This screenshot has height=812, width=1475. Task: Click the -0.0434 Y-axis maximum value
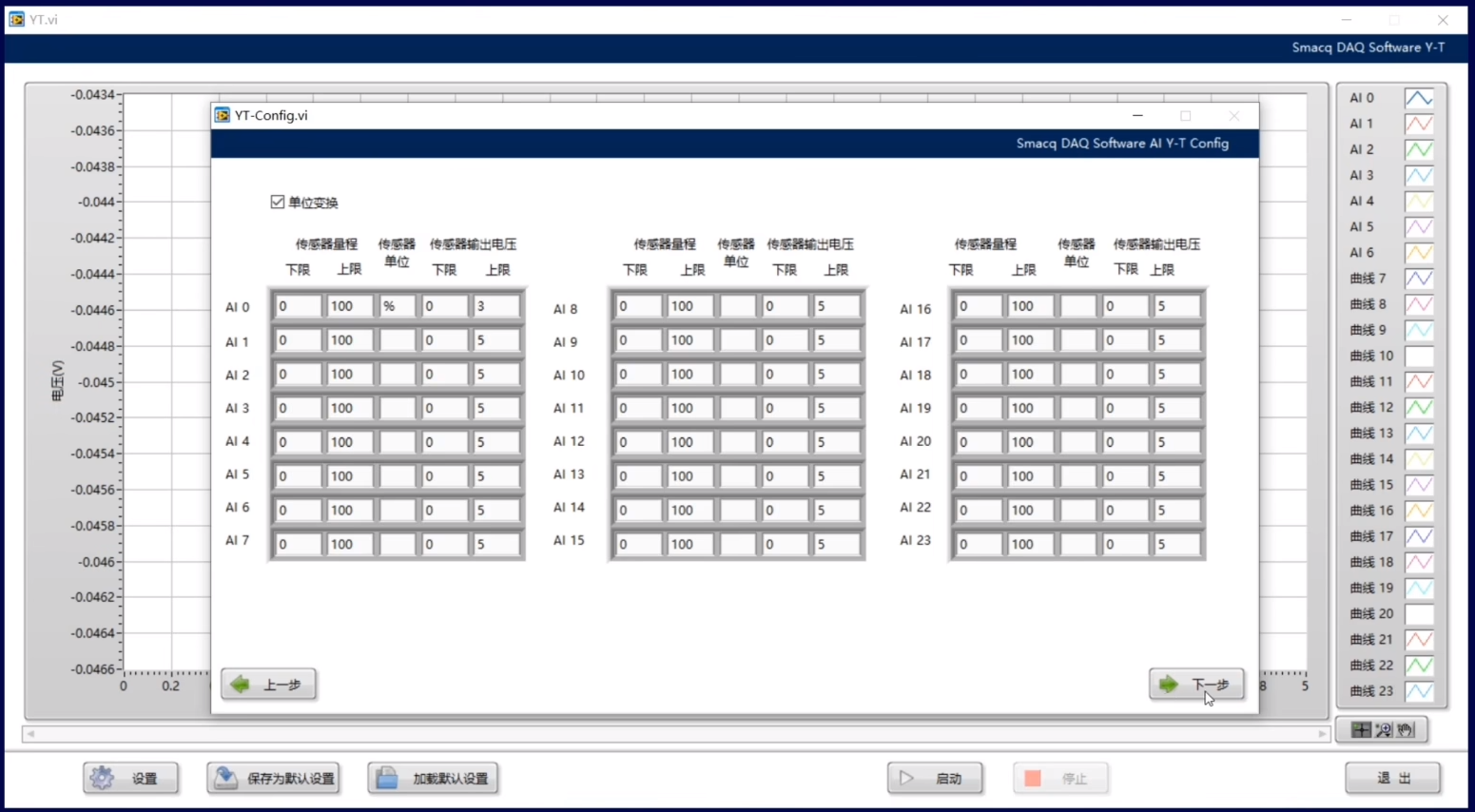93,95
